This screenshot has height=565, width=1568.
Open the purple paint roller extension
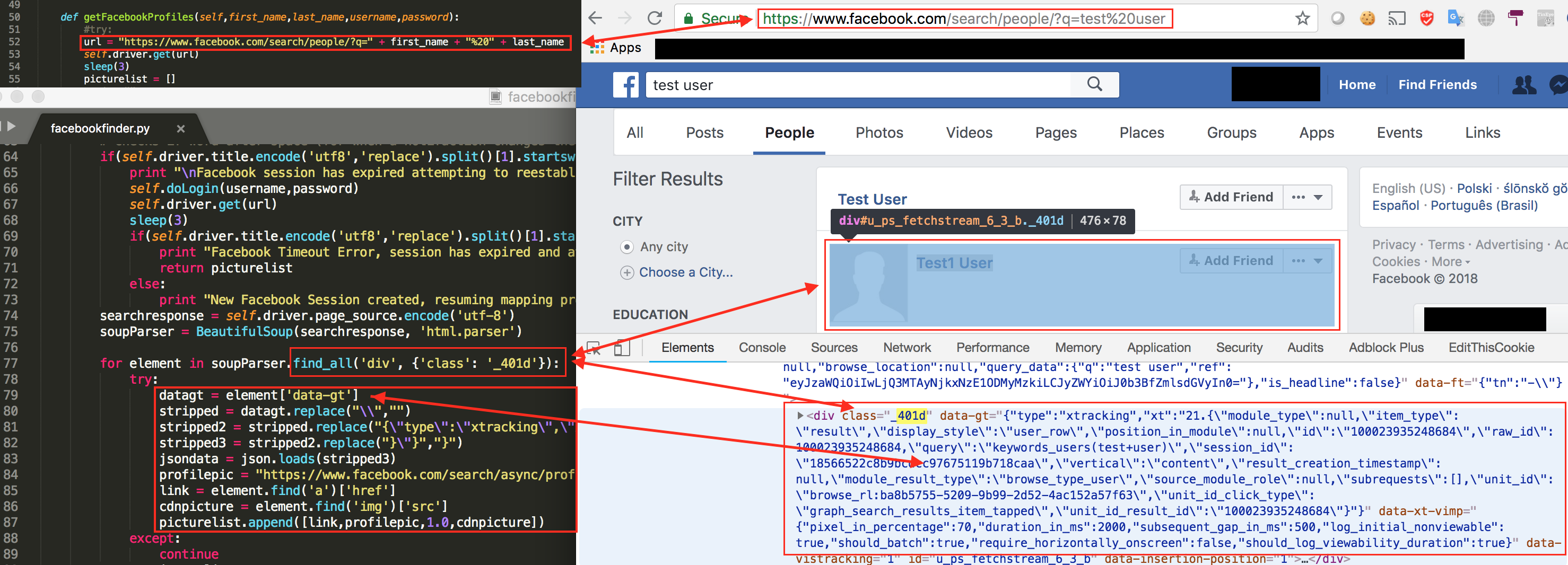[x=1515, y=18]
